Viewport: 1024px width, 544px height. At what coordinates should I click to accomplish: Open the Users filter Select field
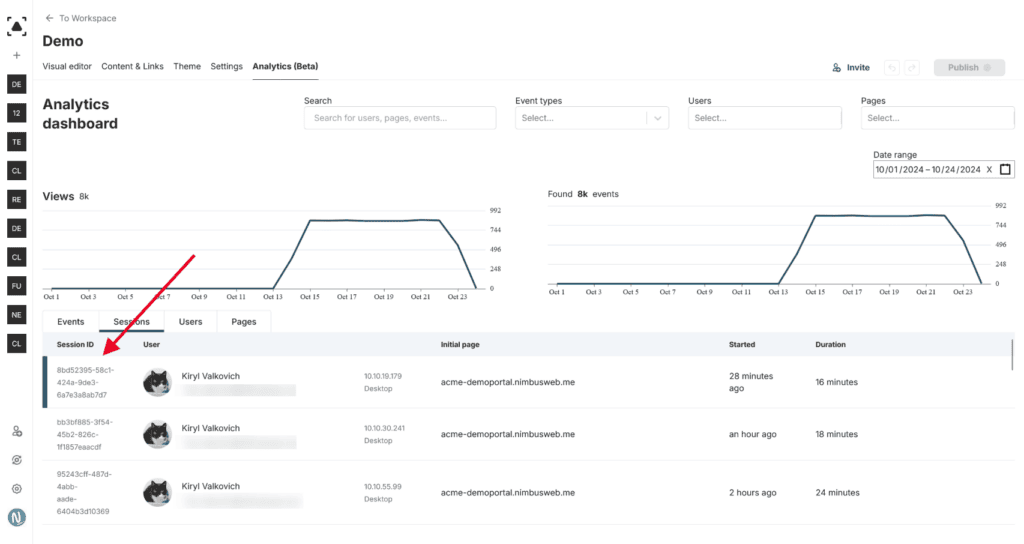tap(765, 118)
